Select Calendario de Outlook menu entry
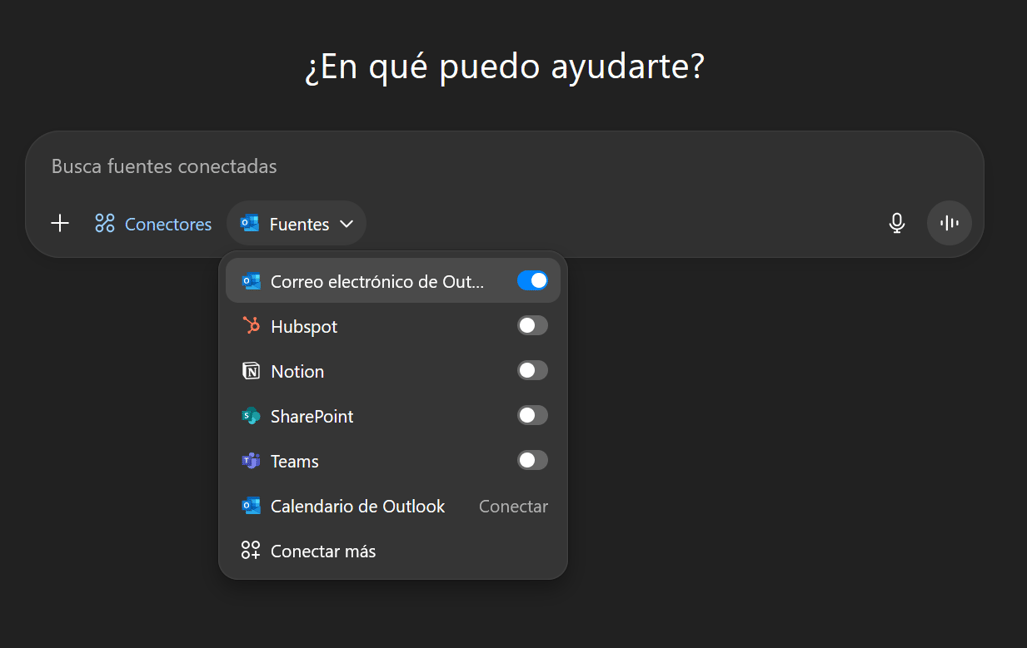This screenshot has width=1027, height=648. [357, 506]
